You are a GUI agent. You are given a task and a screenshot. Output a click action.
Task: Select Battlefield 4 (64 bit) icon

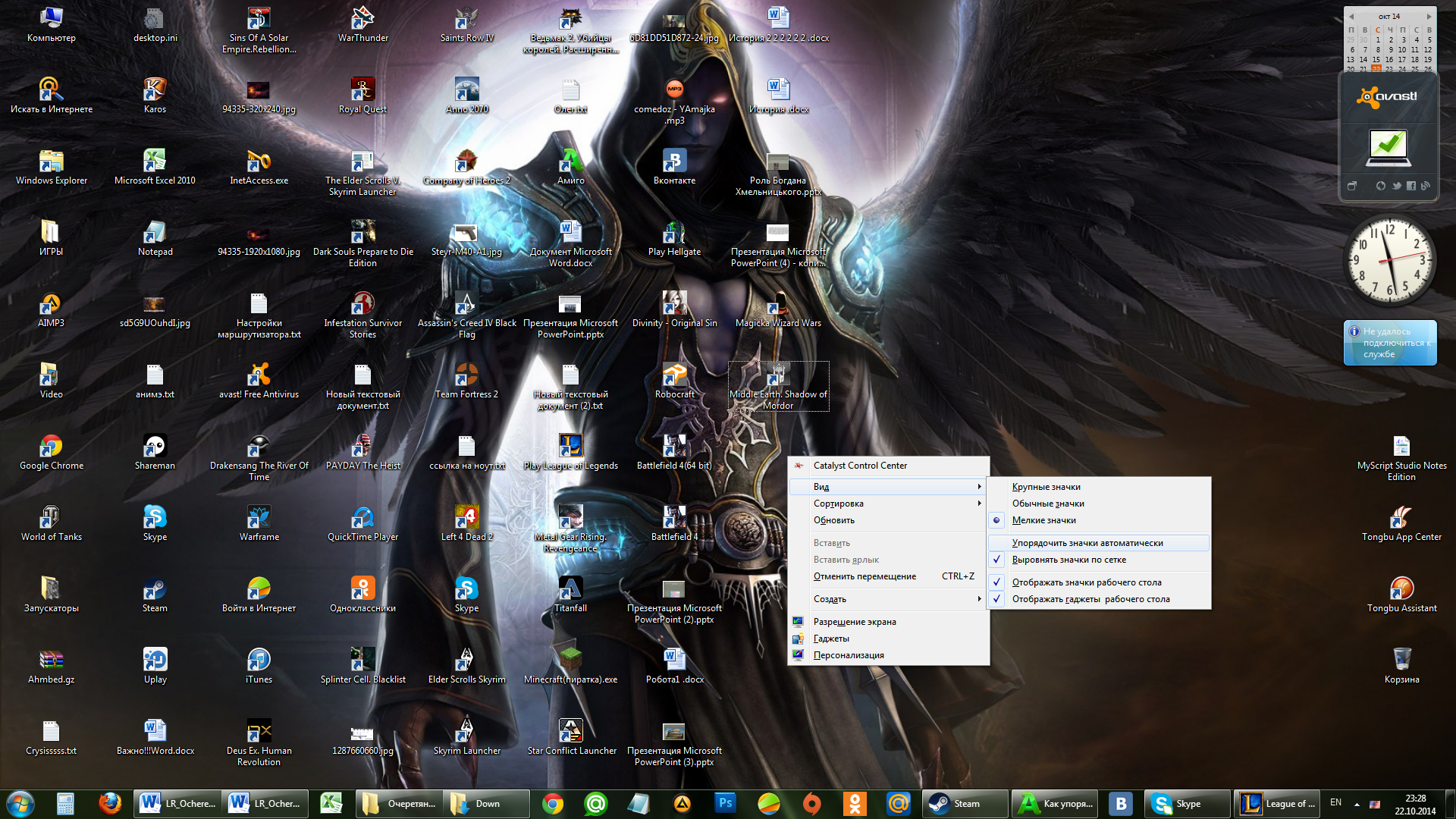(x=674, y=452)
